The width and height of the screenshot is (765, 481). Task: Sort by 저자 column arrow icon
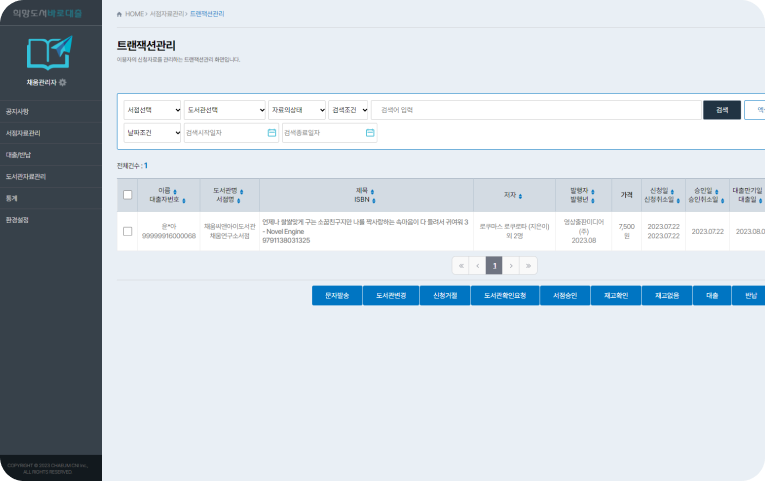click(519, 195)
